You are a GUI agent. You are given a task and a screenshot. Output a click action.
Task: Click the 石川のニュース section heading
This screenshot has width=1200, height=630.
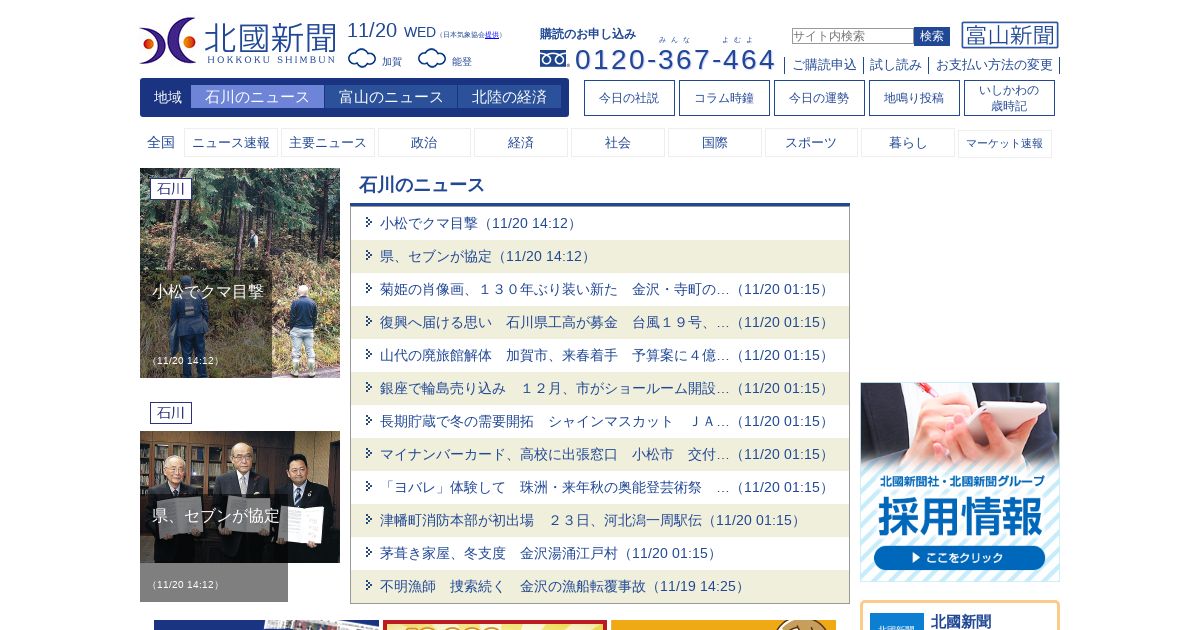[422, 185]
